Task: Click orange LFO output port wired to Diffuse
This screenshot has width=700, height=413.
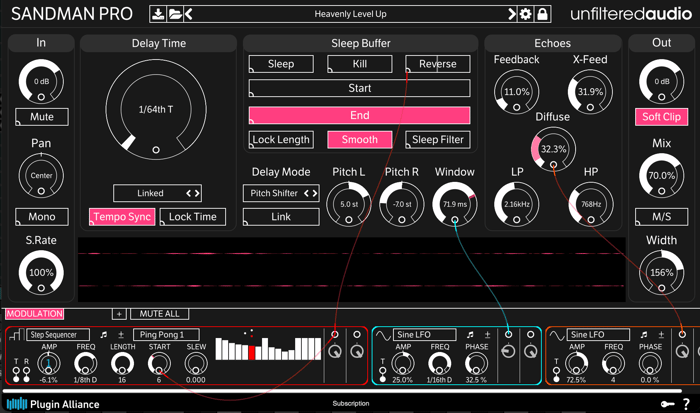Action: click(x=682, y=334)
